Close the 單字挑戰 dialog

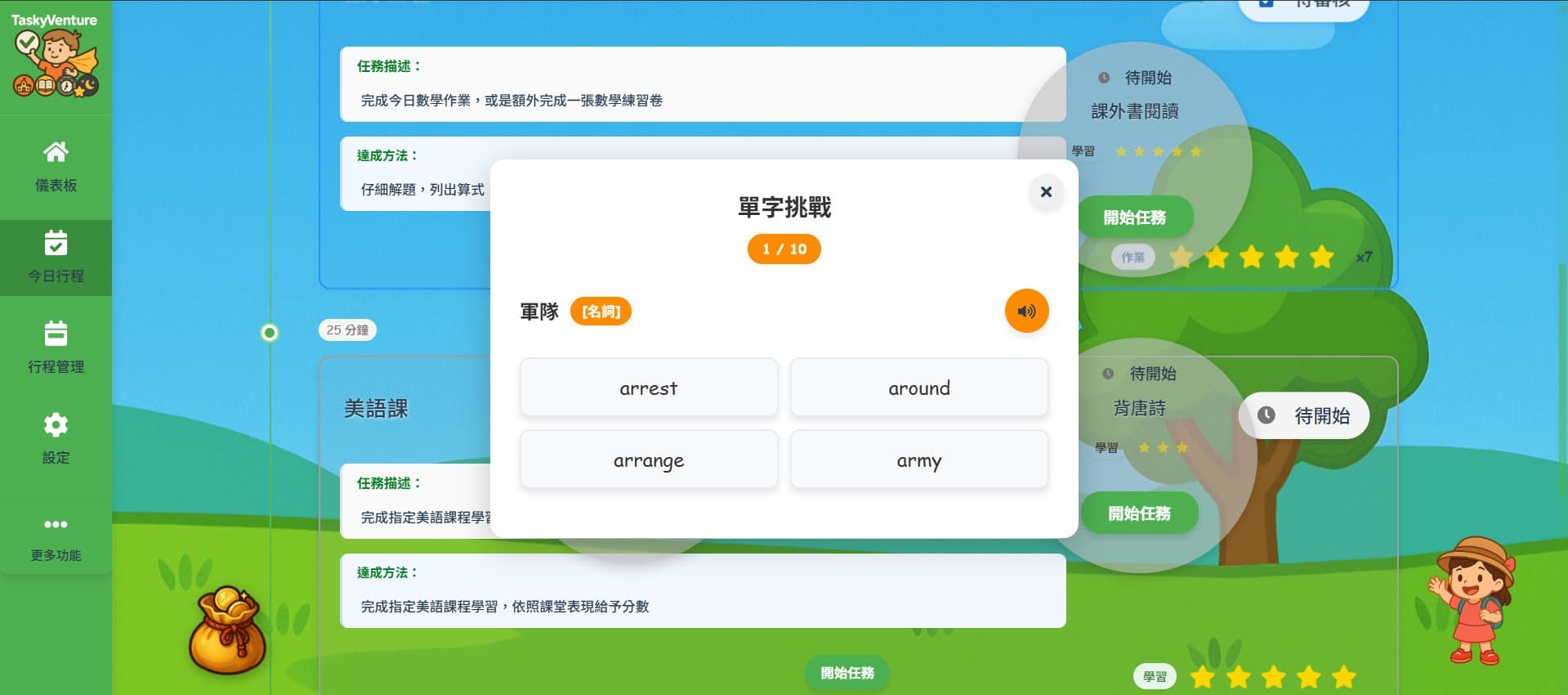[x=1046, y=192]
